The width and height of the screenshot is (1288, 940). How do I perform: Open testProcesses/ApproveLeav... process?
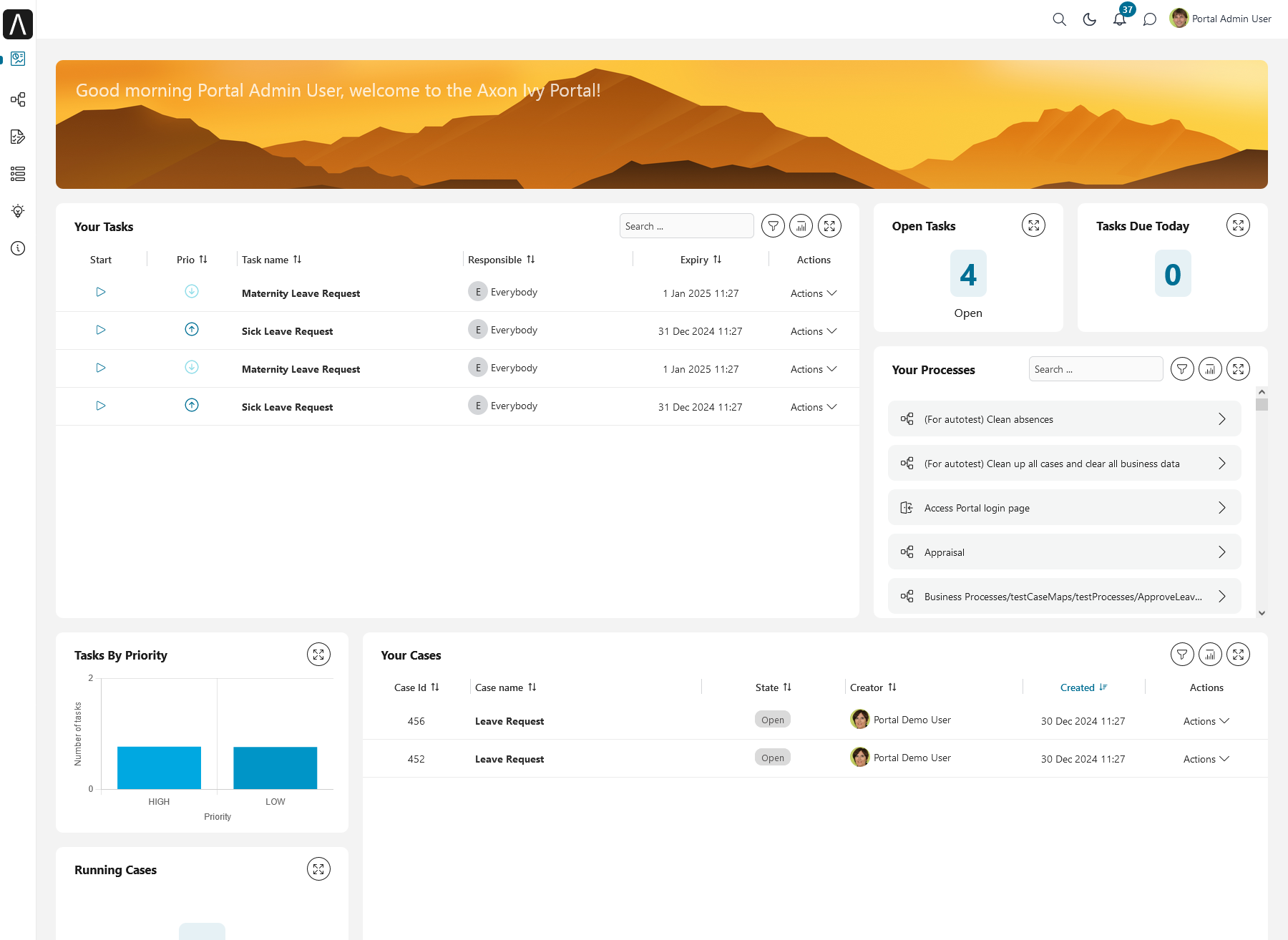pos(1064,596)
